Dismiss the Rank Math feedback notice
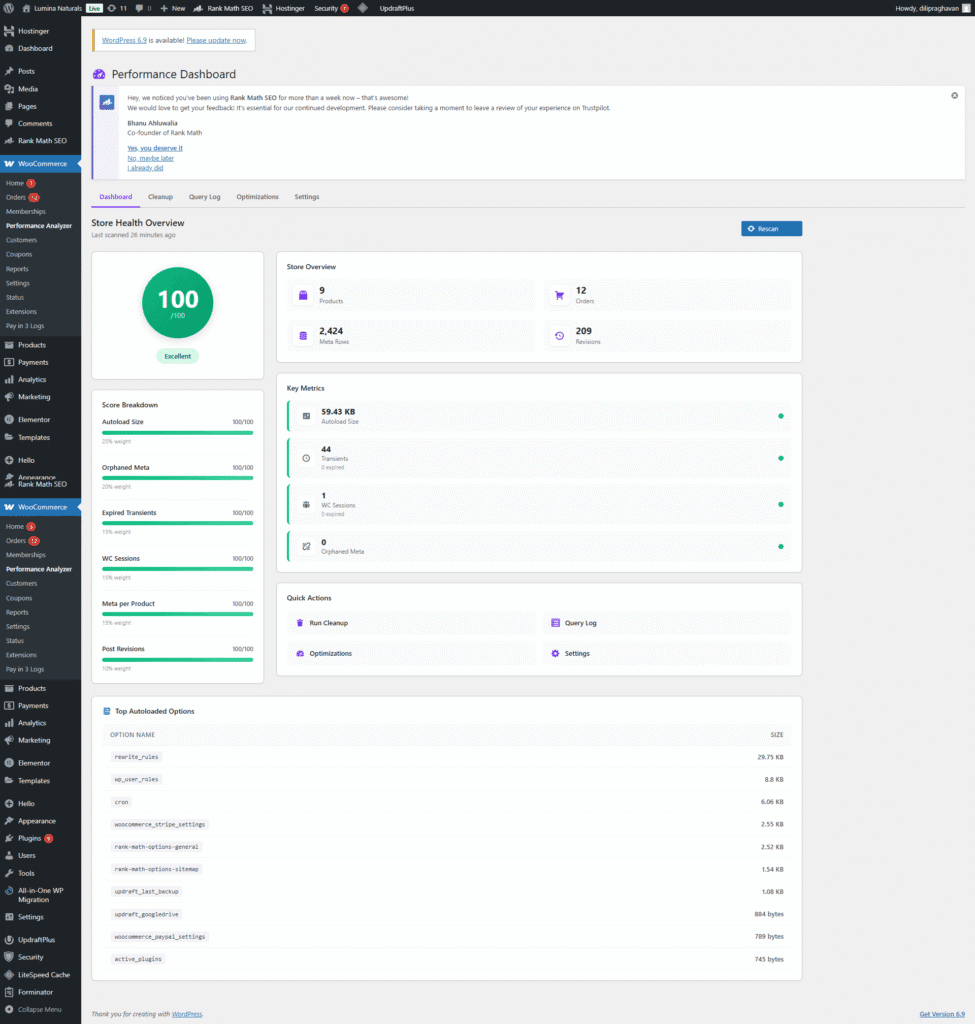 coord(954,95)
